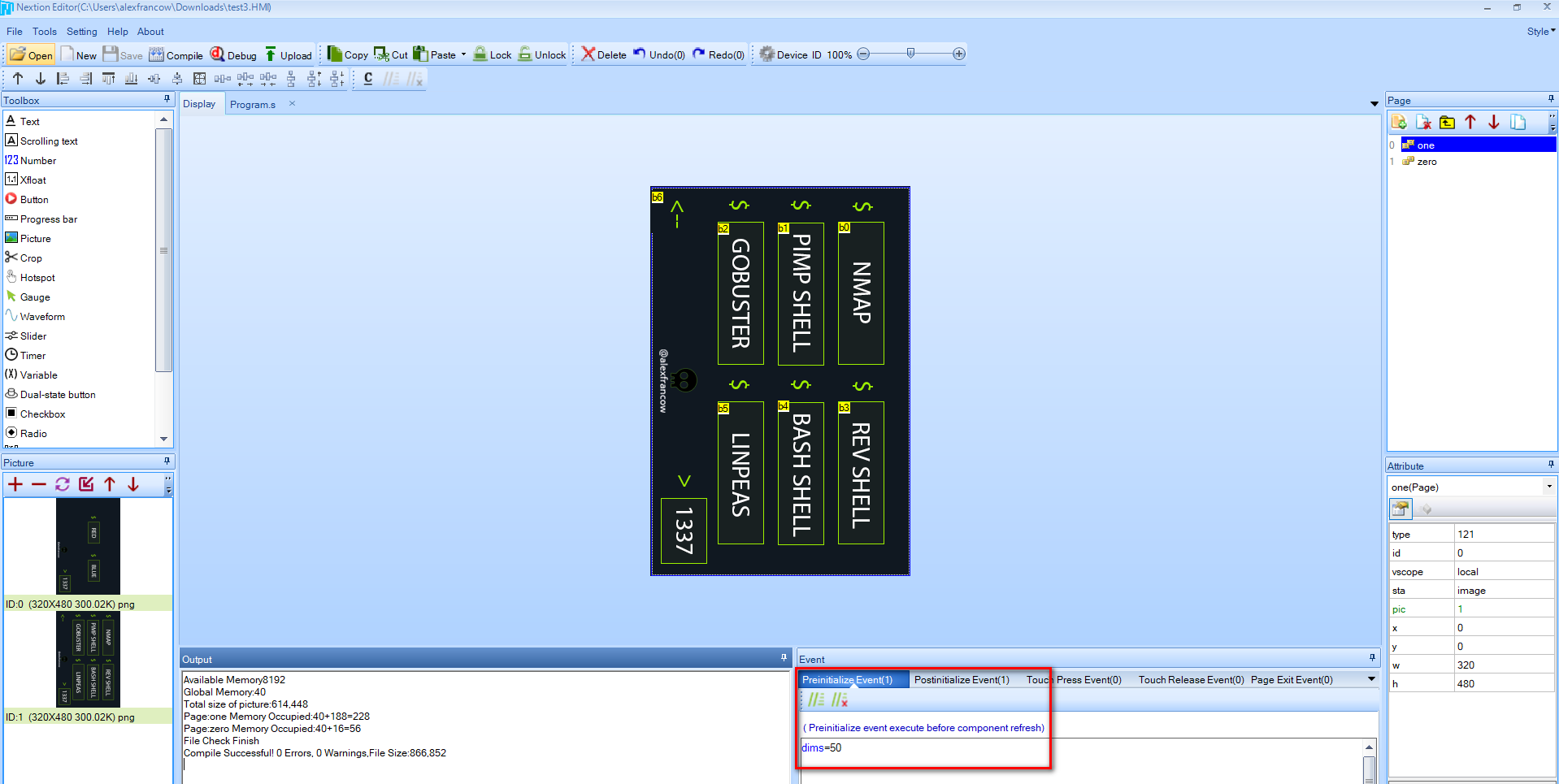
Task: Copy the page with the duplicate pages icon
Action: (1518, 122)
